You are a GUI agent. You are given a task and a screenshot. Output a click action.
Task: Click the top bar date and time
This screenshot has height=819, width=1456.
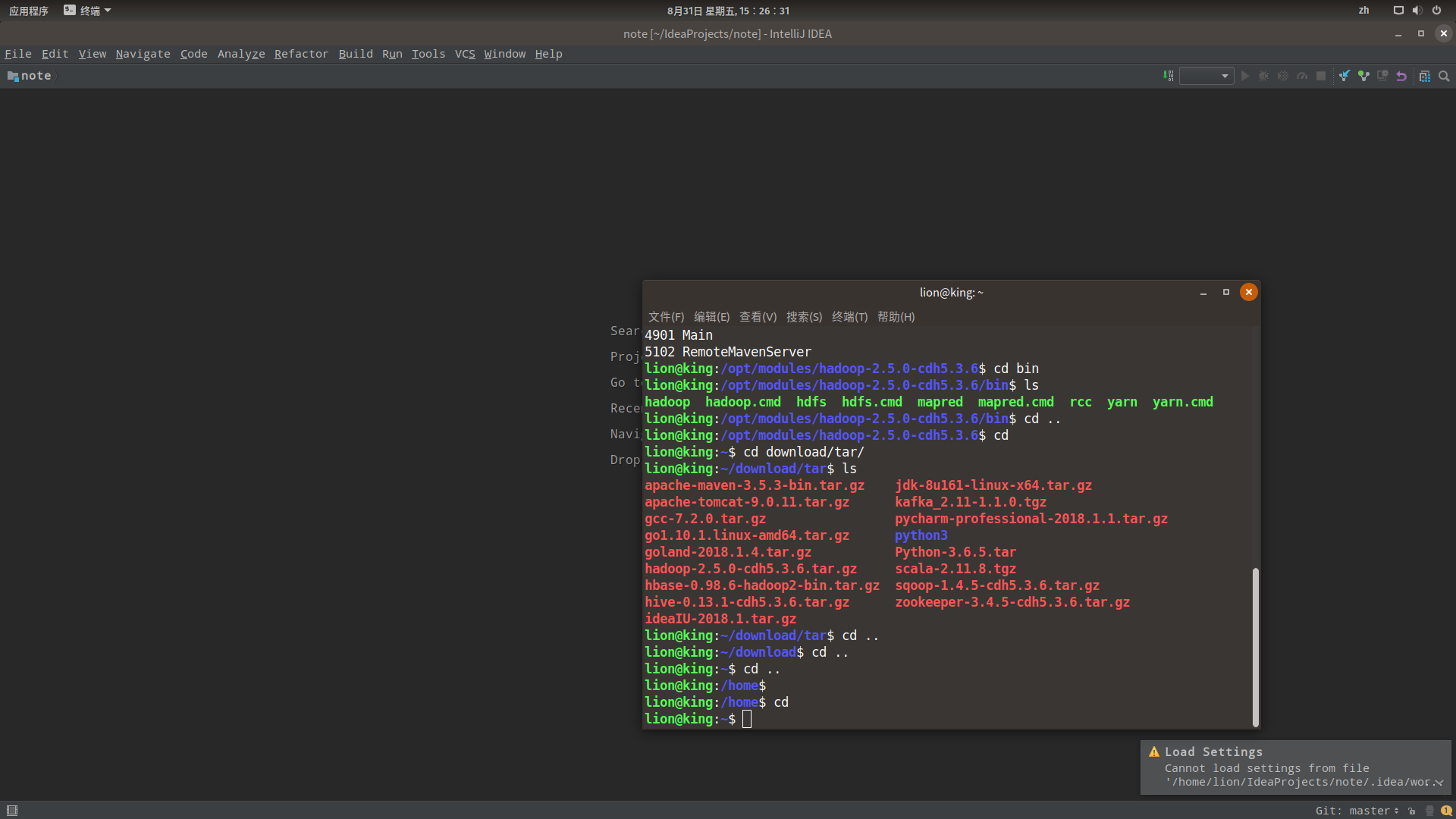728,11
